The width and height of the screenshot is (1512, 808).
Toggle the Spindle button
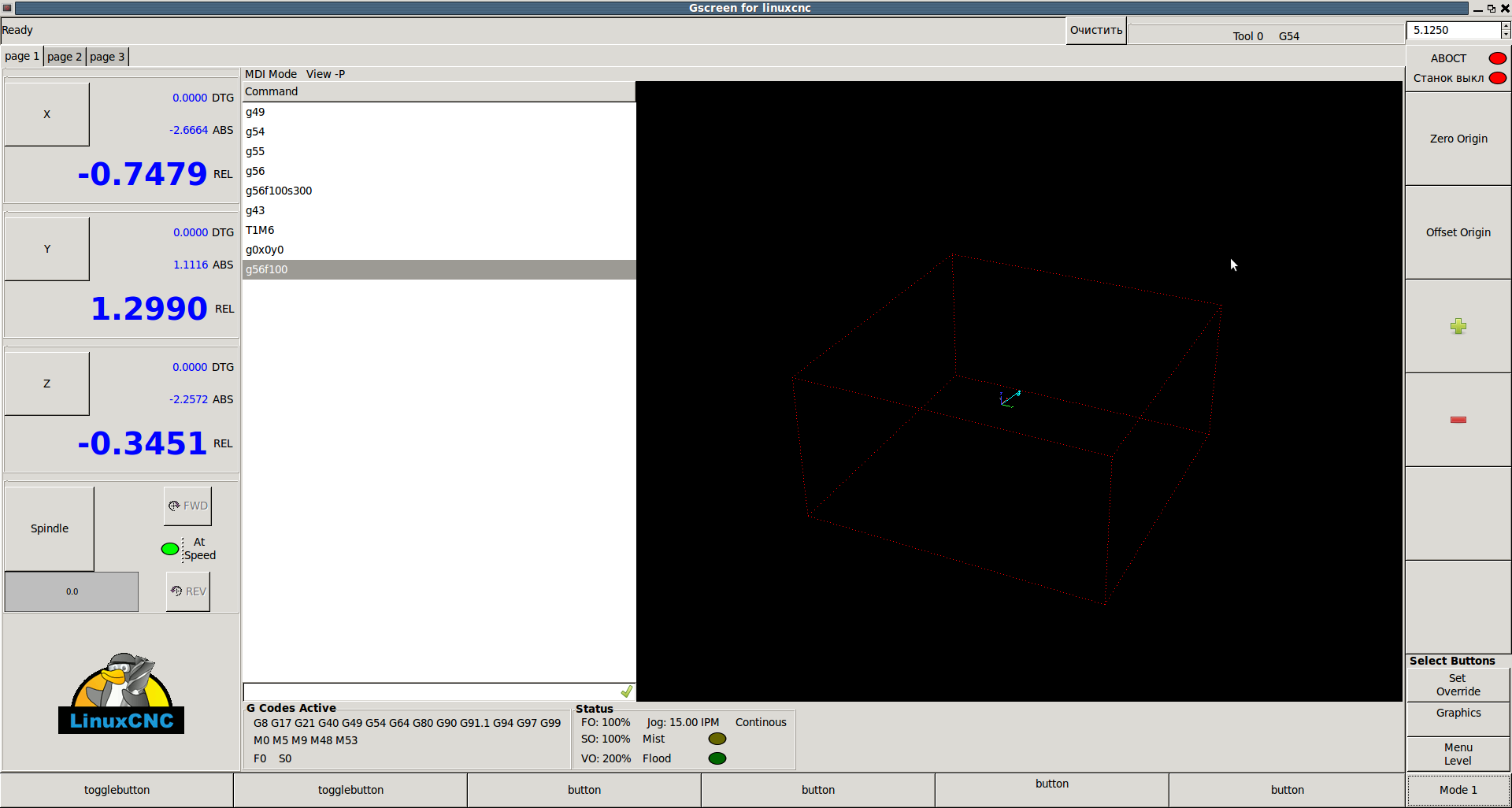[50, 528]
